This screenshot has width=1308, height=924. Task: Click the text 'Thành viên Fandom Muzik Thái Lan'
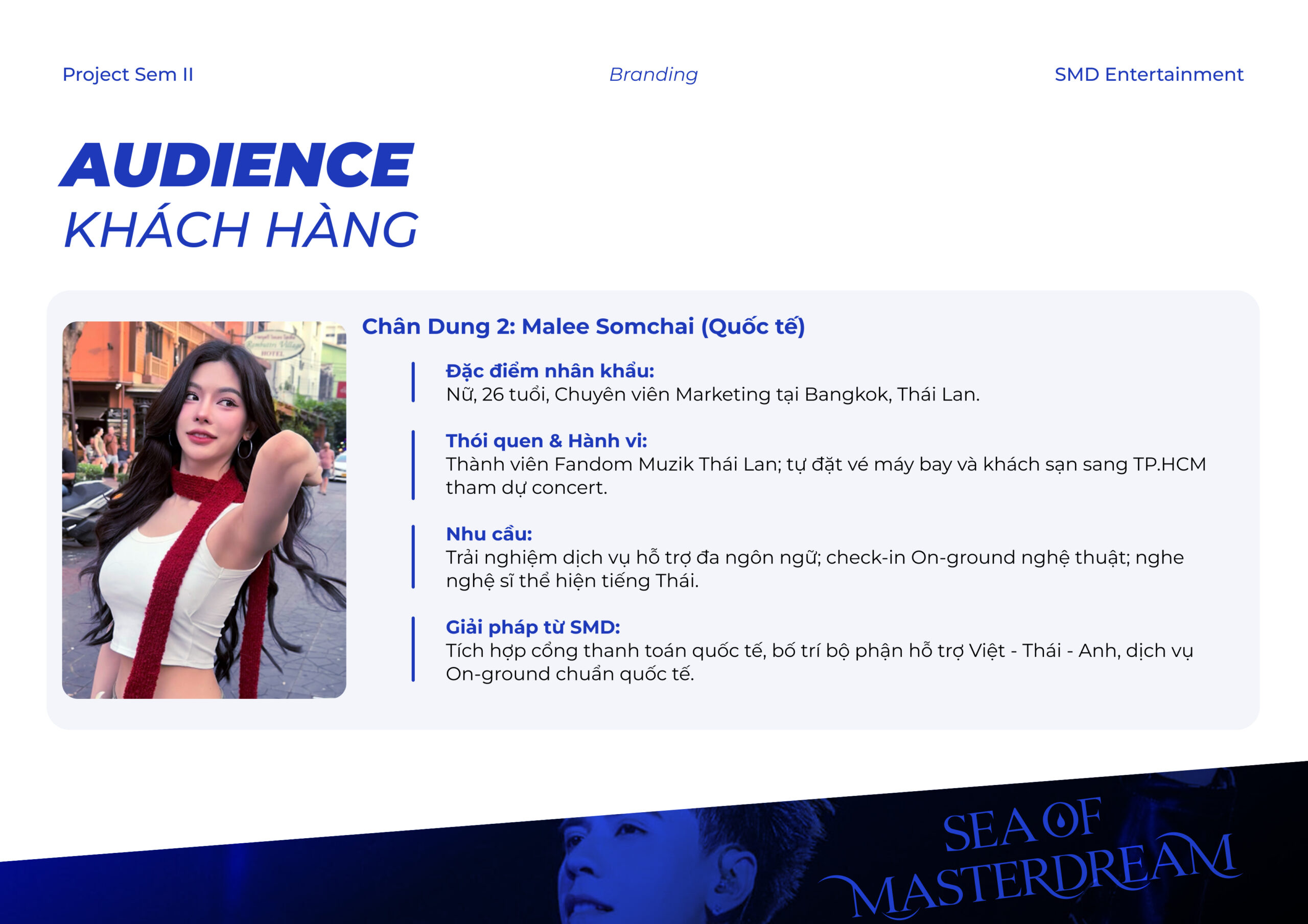click(x=612, y=464)
